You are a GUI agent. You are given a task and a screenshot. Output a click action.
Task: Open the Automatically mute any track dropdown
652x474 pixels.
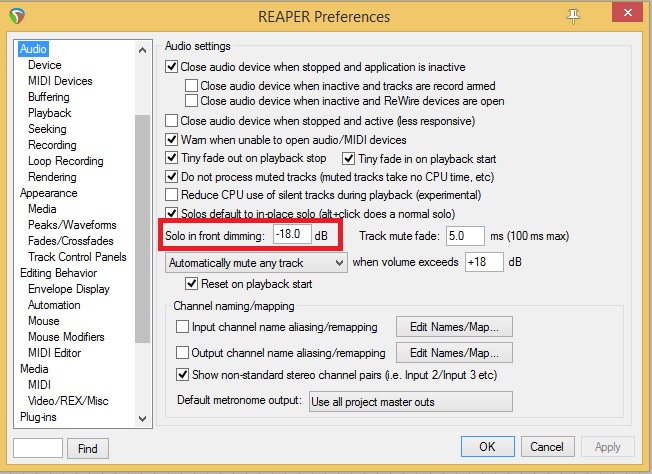(256, 263)
